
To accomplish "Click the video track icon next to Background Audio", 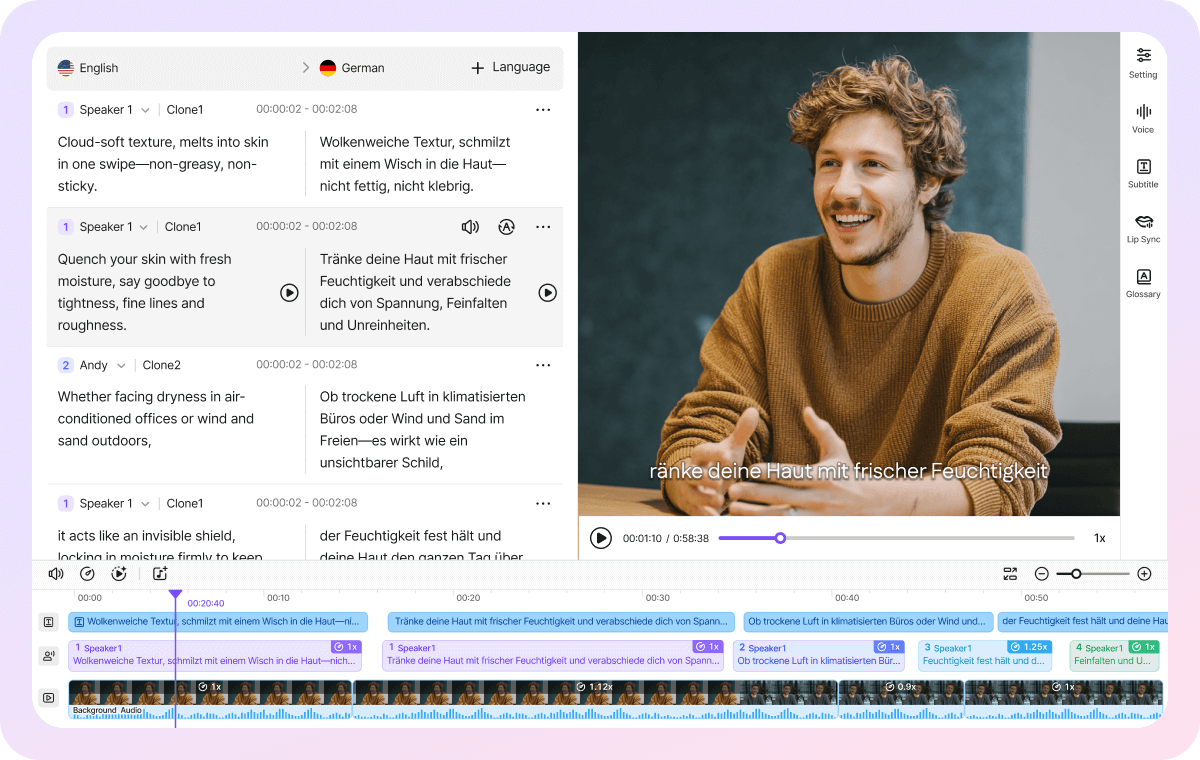I will [x=48, y=697].
